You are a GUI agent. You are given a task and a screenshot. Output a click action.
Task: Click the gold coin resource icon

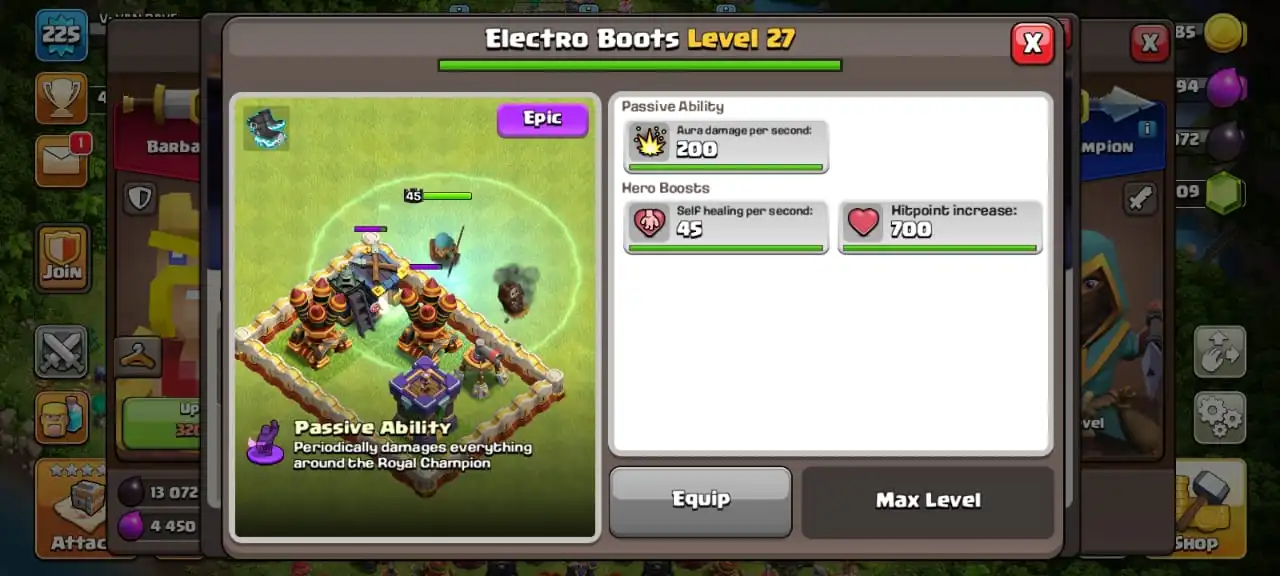coord(1223,33)
